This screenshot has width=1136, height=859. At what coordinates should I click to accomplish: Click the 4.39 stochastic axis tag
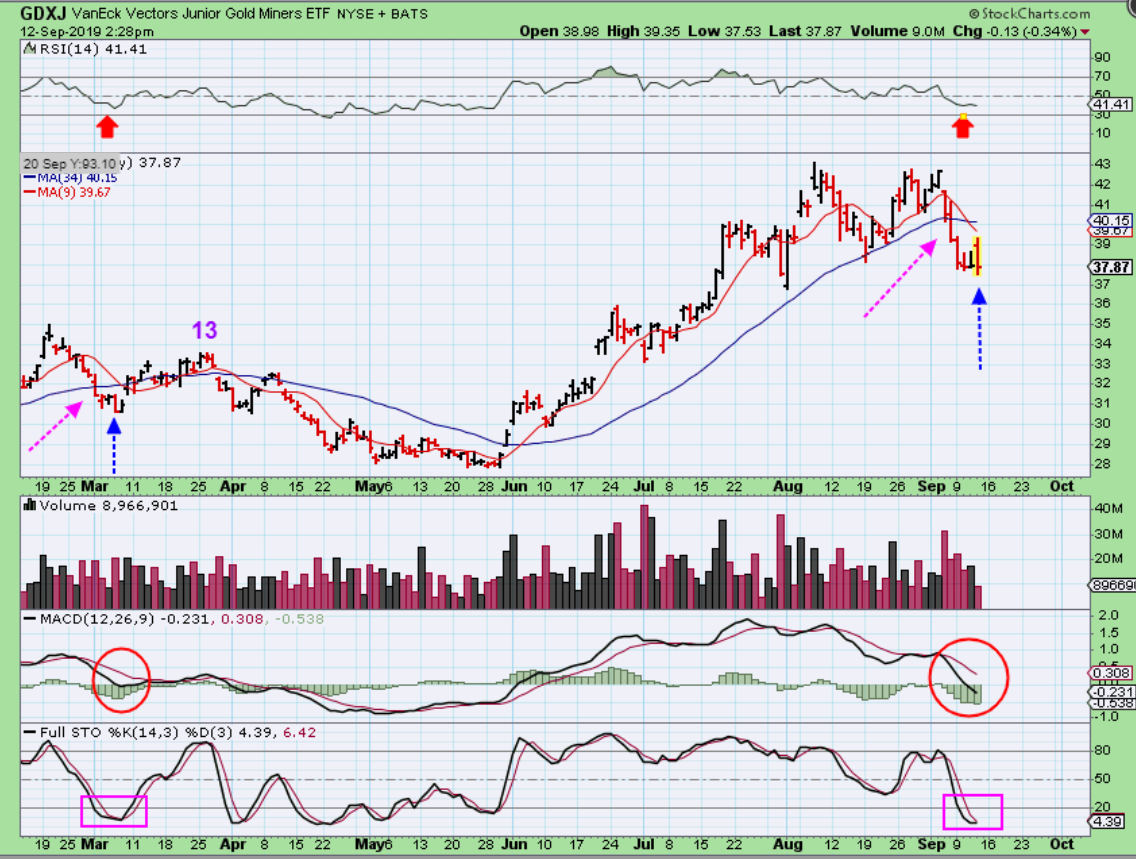coord(1108,821)
